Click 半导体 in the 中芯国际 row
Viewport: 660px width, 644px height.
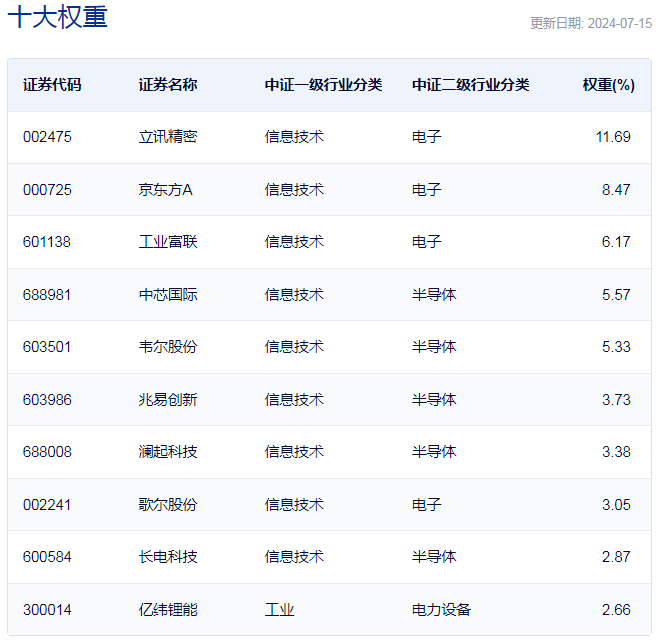click(434, 295)
